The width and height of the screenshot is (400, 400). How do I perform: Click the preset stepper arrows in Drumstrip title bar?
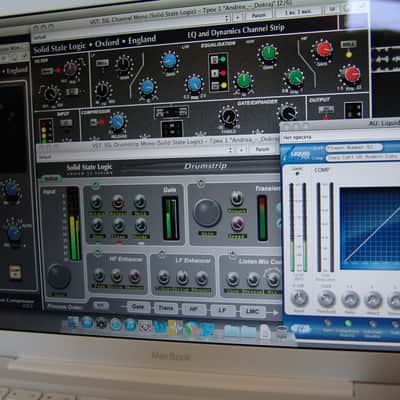point(230,150)
